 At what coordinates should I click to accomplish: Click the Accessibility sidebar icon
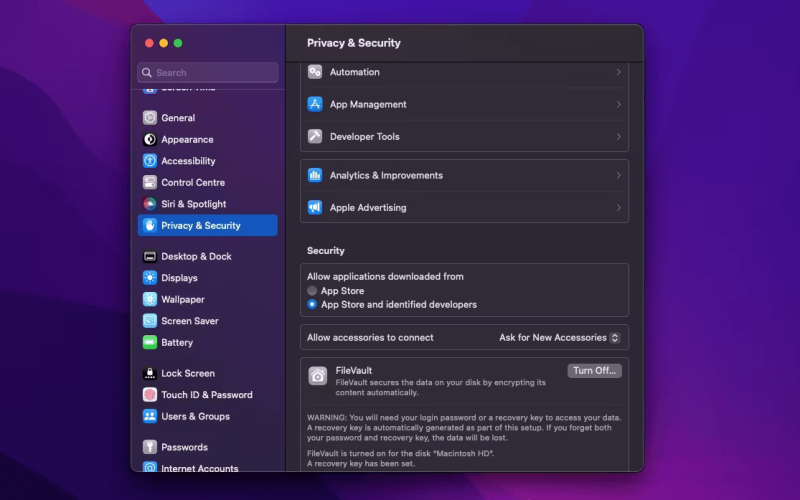click(149, 161)
